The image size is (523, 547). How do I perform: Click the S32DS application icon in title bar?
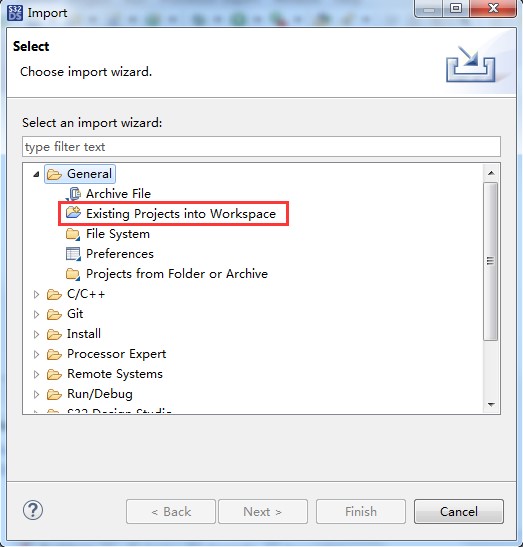[x=15, y=13]
